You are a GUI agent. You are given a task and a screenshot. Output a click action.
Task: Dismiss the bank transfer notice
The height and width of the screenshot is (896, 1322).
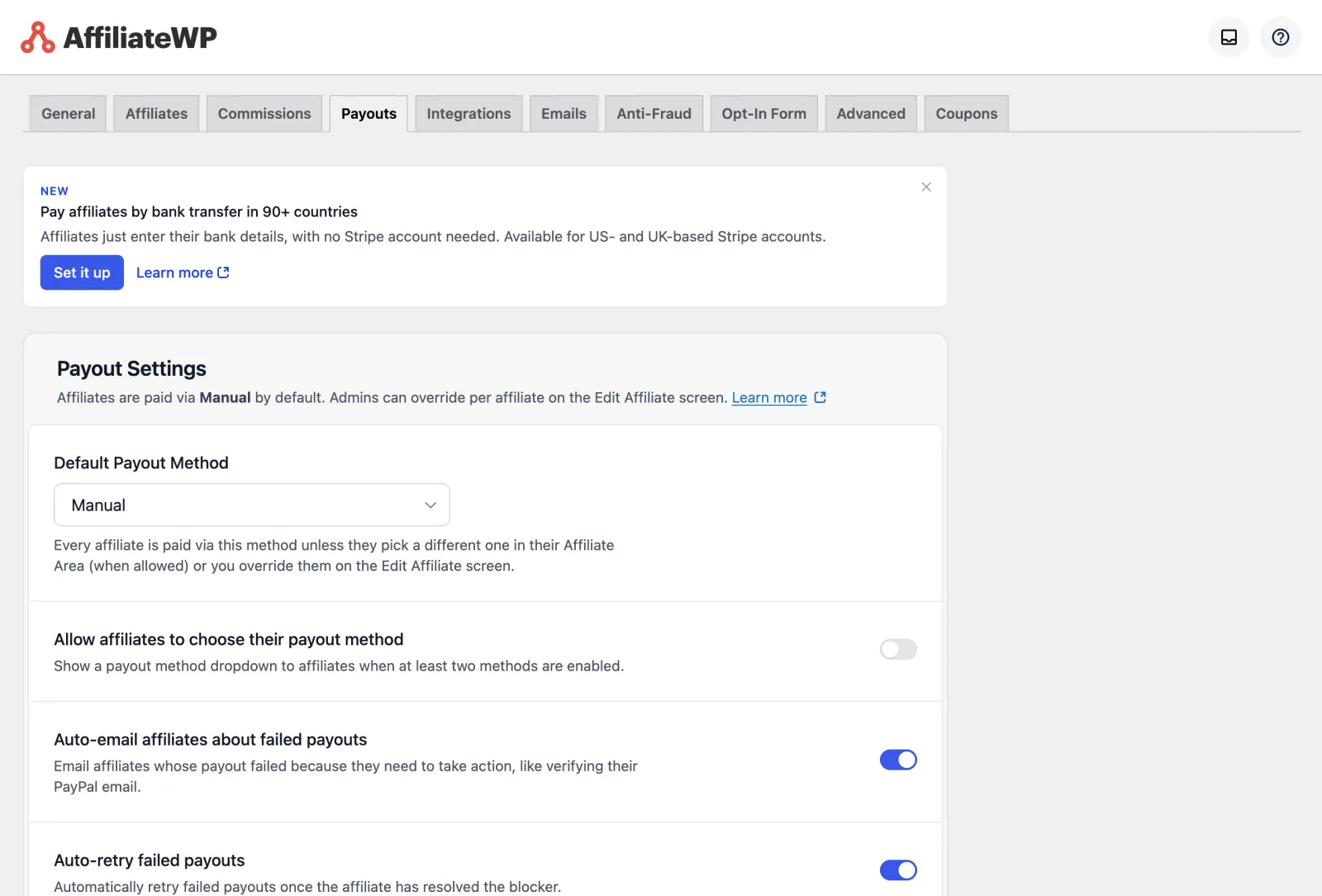pos(926,187)
